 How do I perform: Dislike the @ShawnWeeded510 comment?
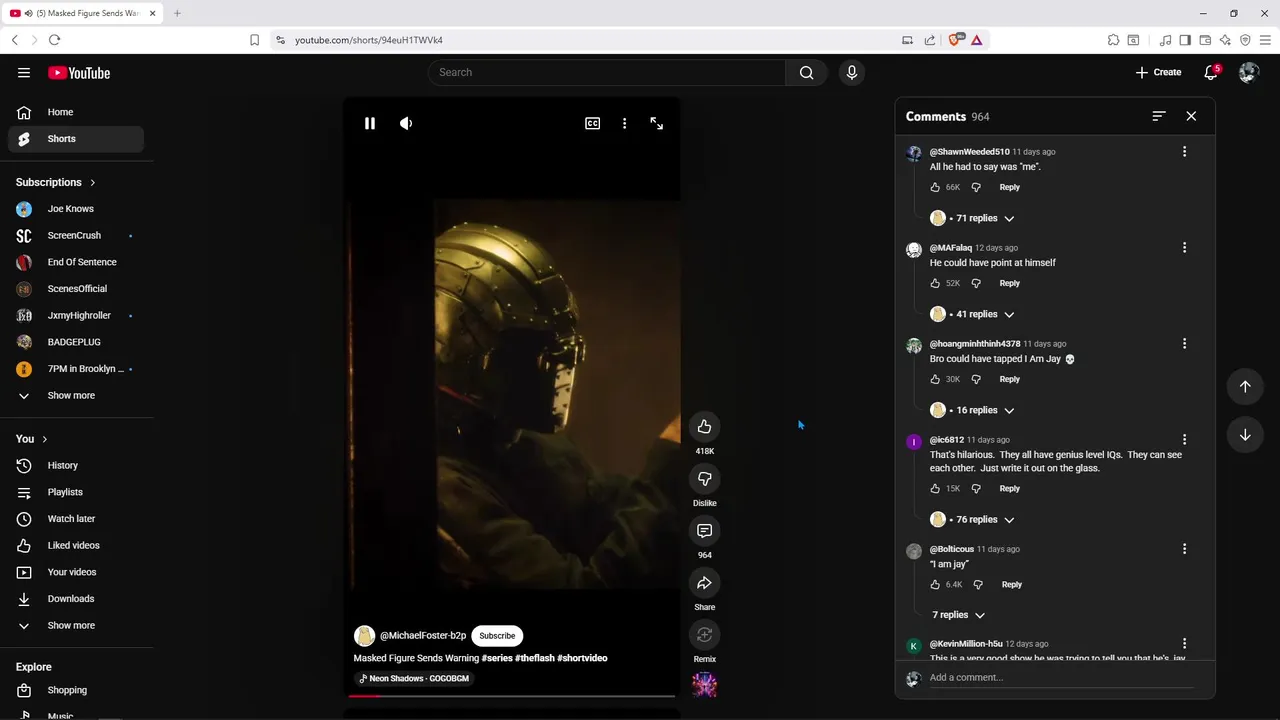[976, 187]
